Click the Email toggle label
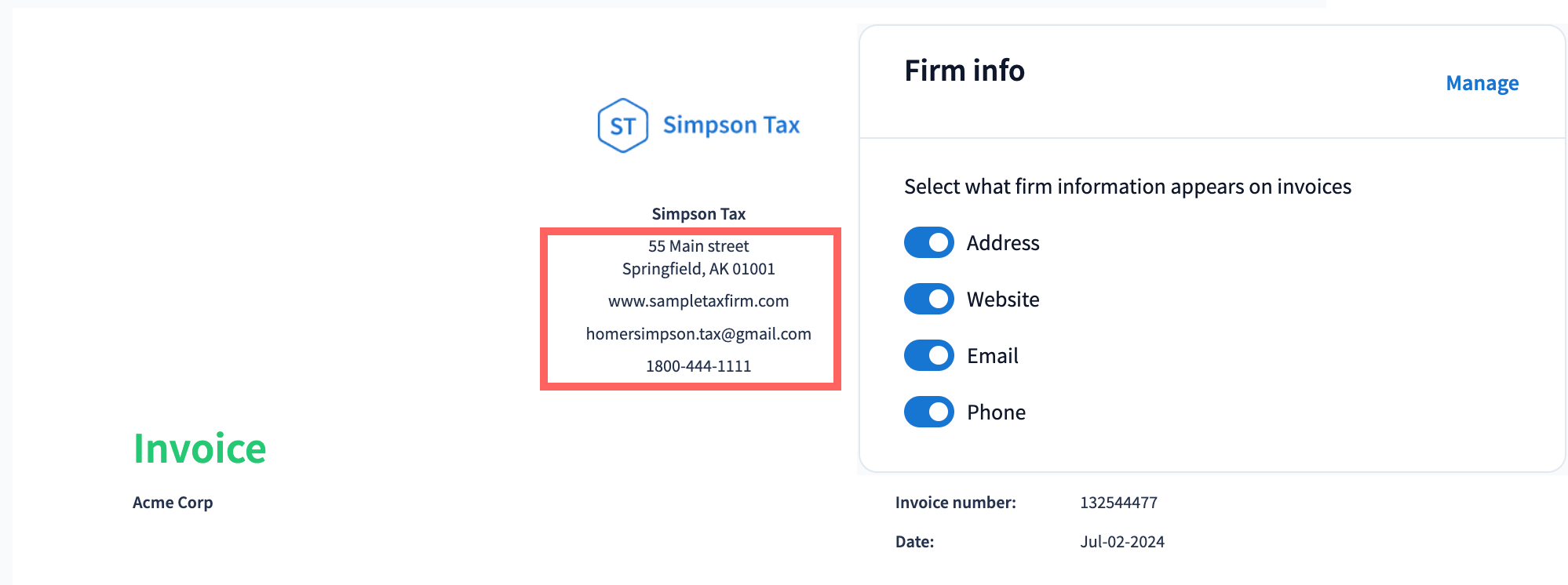Screen dimensions: 1568x585 (x=993, y=356)
